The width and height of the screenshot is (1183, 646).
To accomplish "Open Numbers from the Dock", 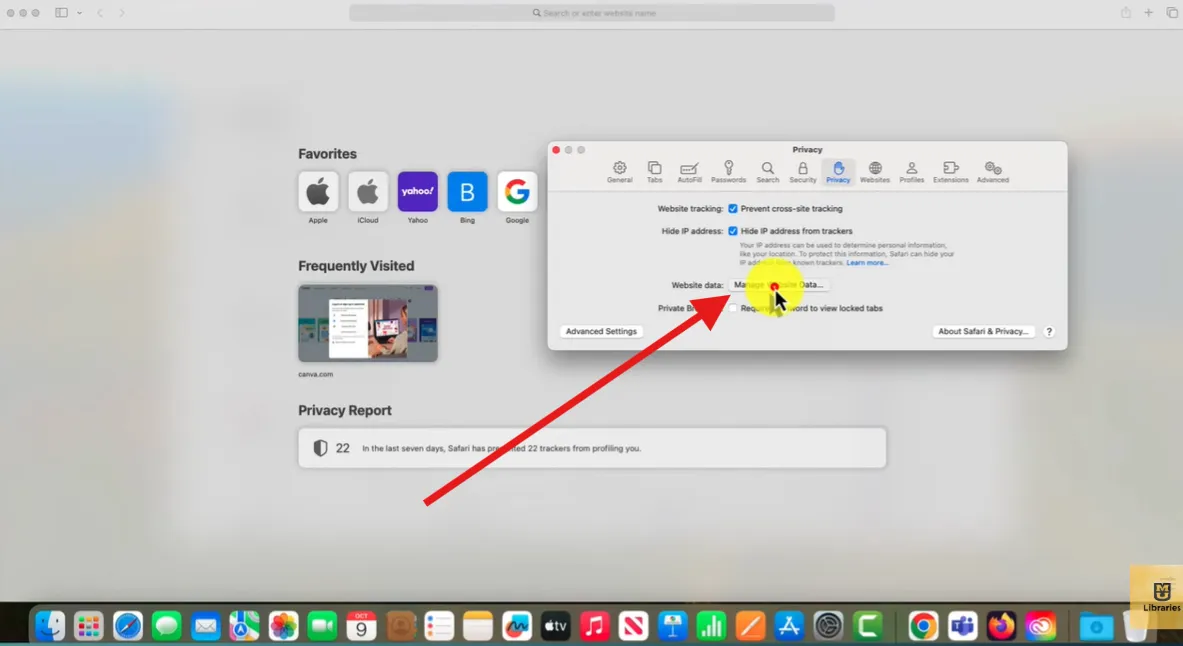I will [711, 626].
